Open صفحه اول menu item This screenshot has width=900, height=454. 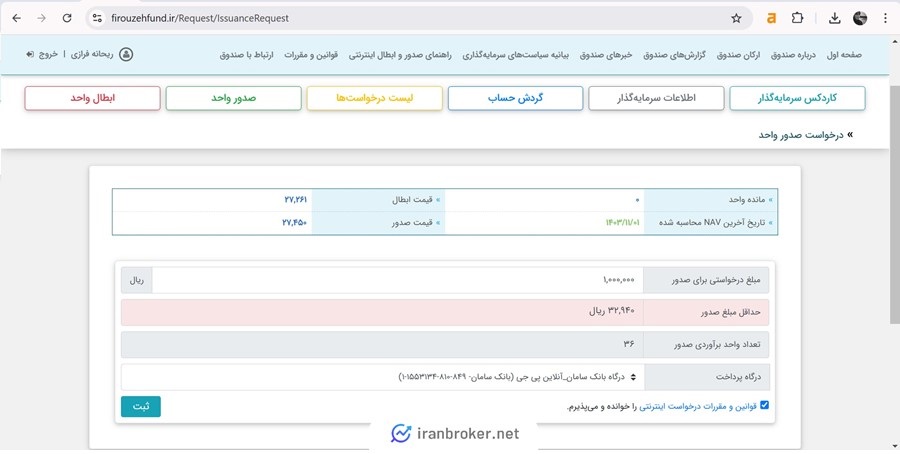pyautogui.click(x=844, y=55)
